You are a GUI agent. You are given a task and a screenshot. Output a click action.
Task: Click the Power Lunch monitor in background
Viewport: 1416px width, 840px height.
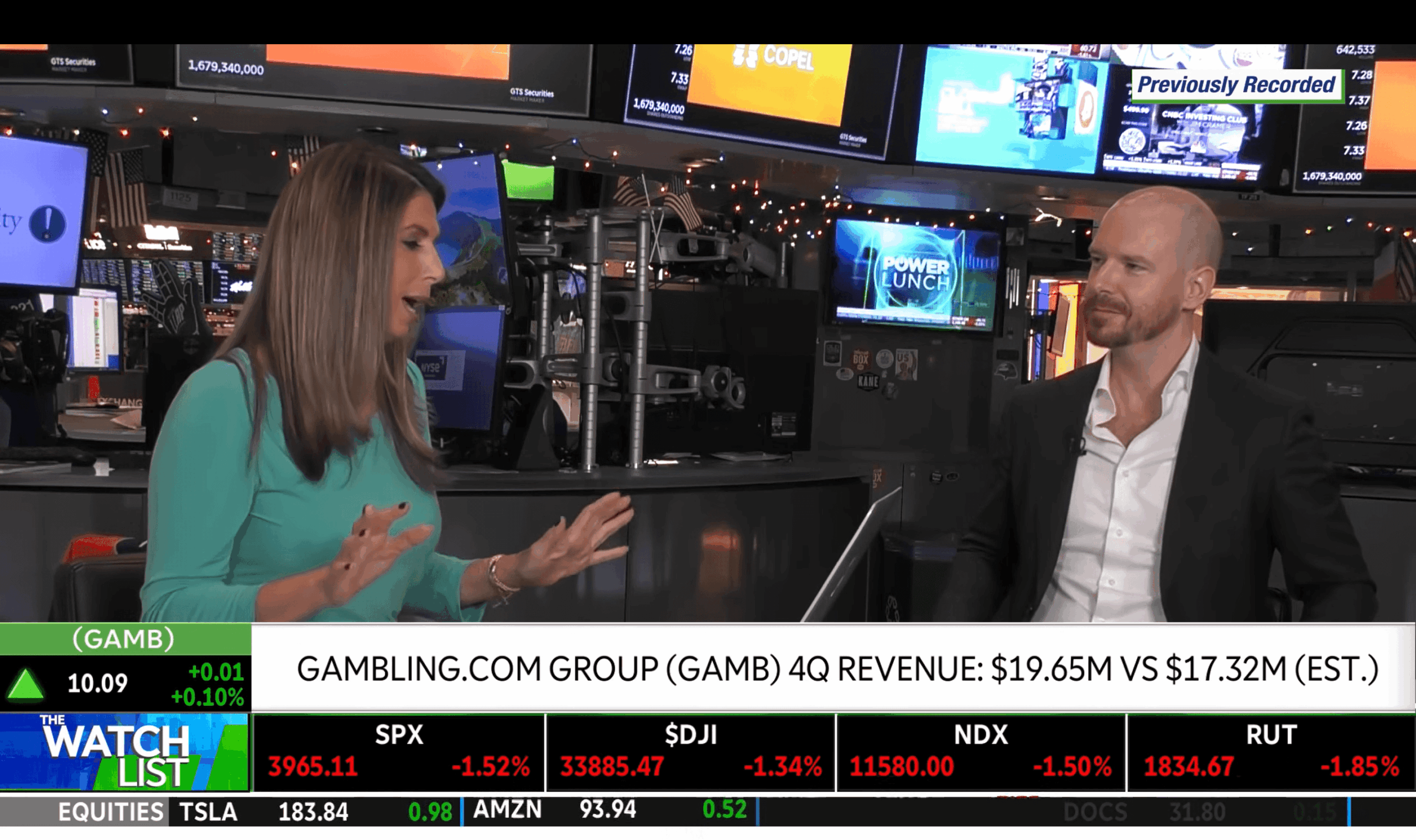tap(916, 275)
